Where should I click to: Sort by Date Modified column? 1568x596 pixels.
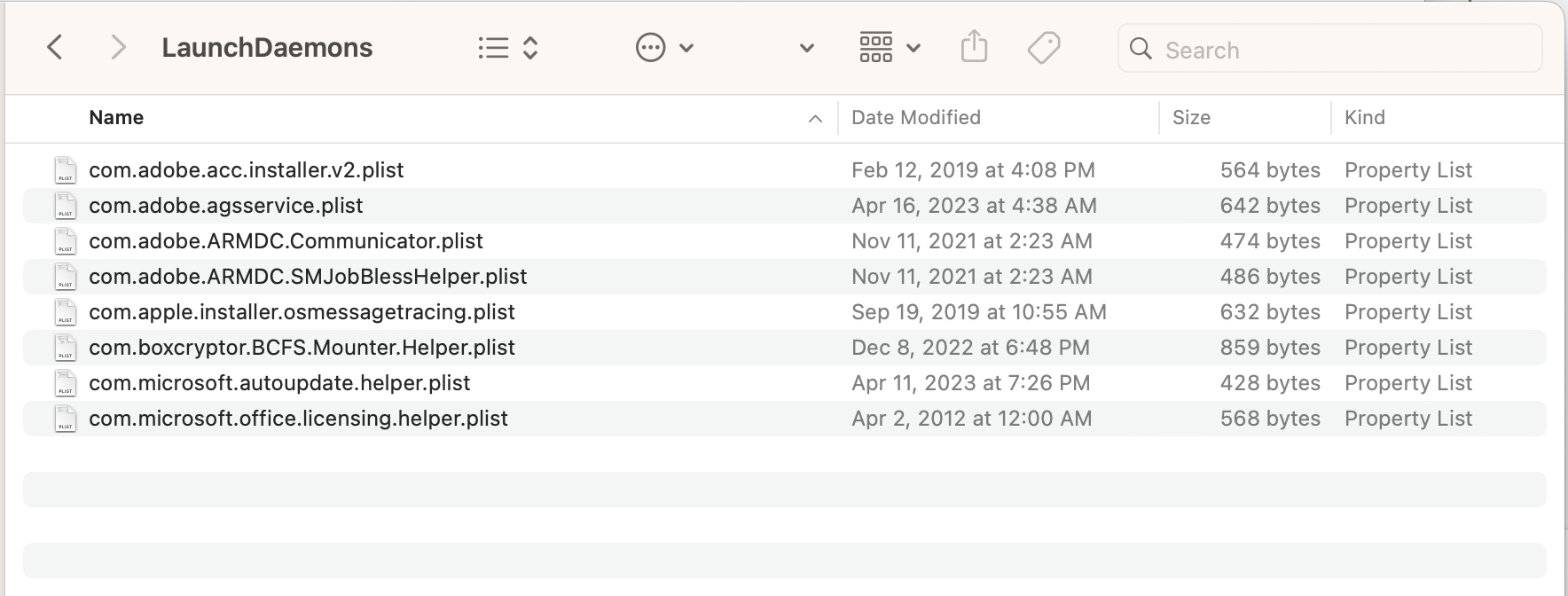tap(915, 118)
